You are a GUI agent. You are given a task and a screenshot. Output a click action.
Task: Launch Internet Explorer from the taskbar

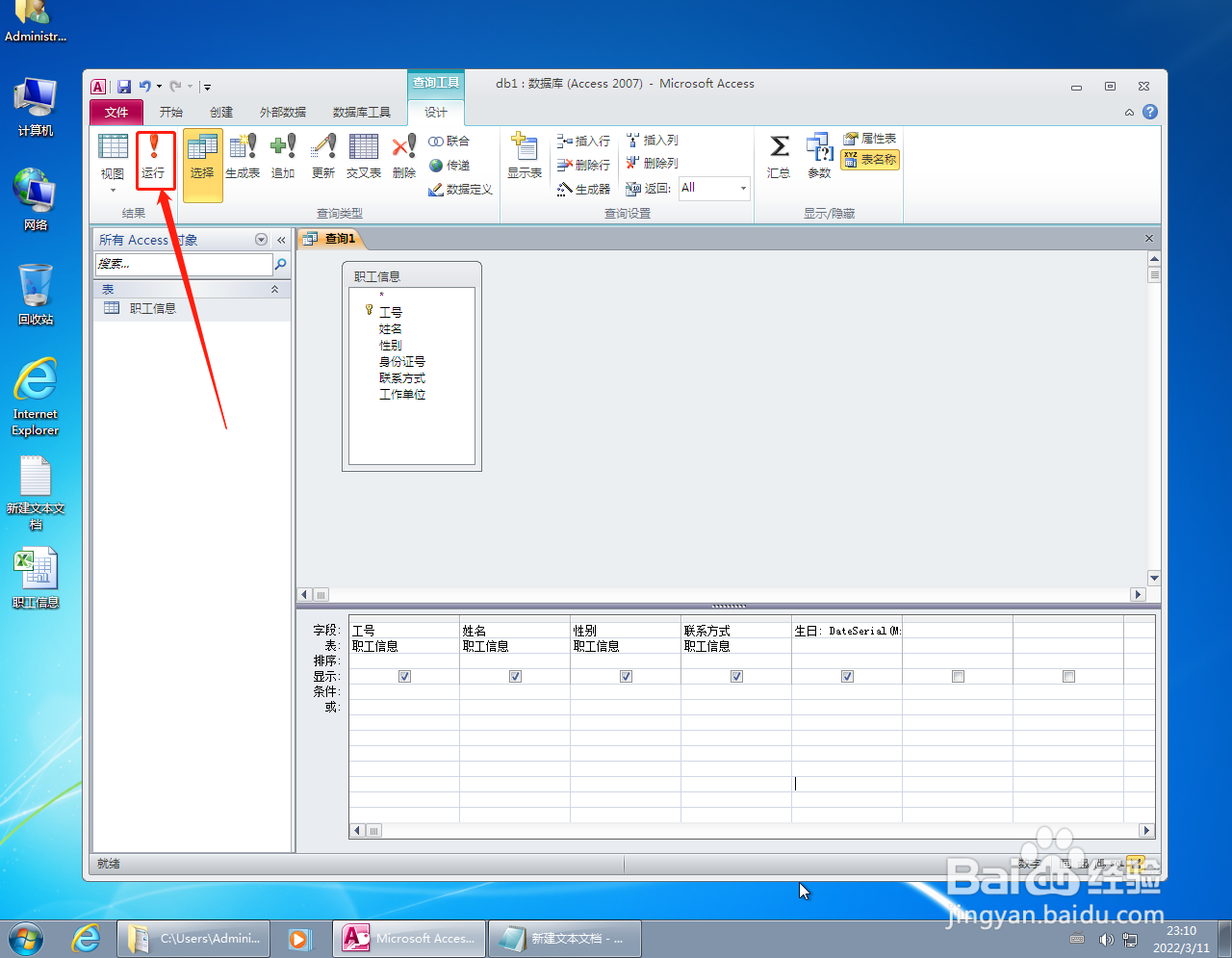pyautogui.click(x=87, y=938)
